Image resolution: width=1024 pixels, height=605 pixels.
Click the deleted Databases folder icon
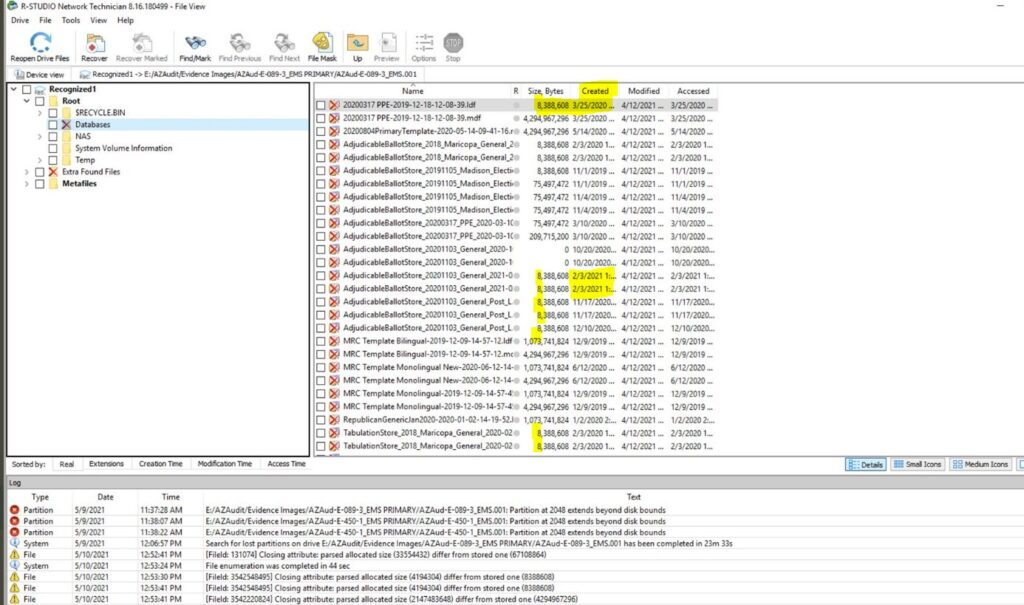coord(66,125)
